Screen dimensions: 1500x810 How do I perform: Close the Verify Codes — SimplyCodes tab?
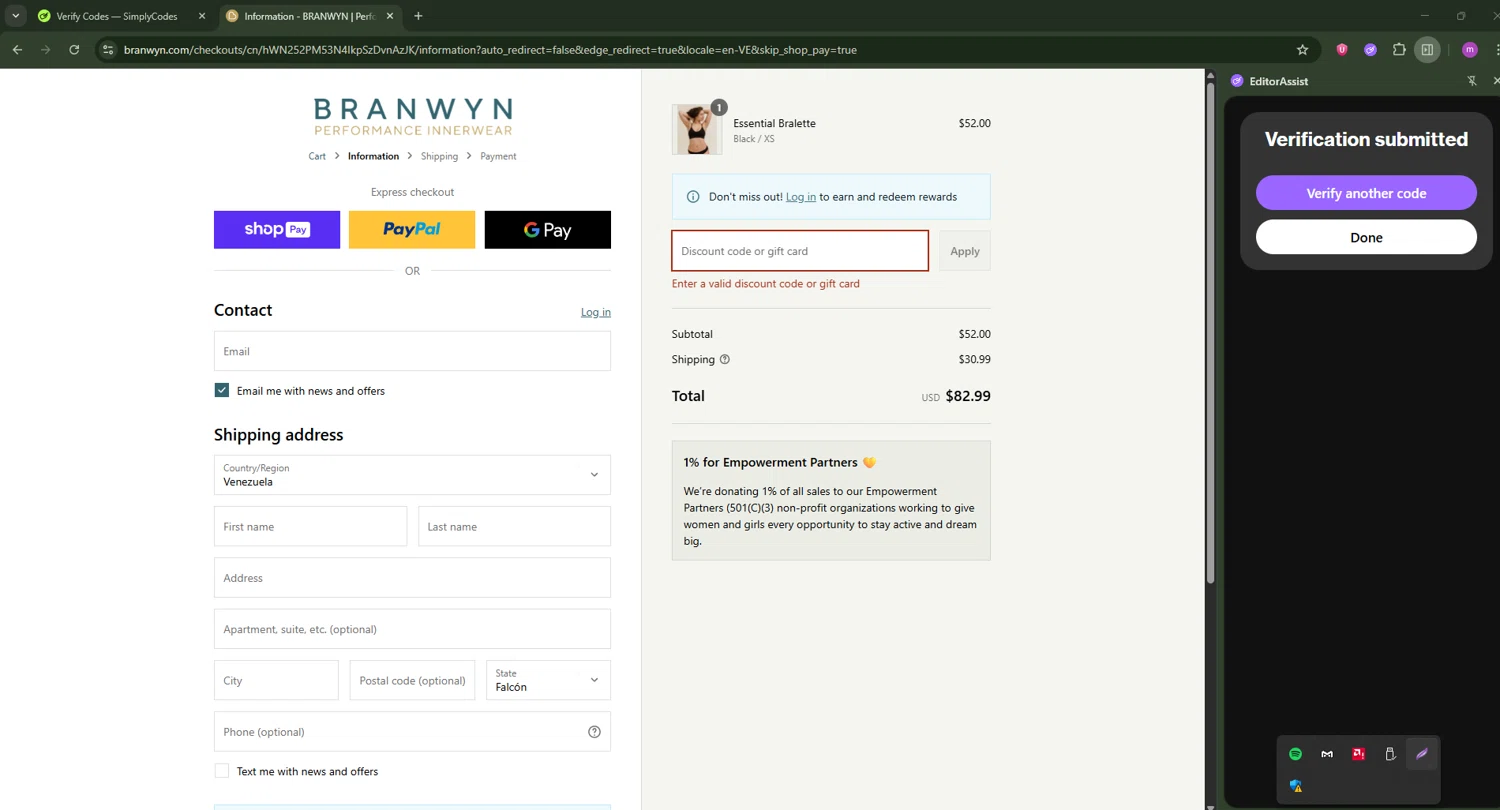click(x=202, y=16)
